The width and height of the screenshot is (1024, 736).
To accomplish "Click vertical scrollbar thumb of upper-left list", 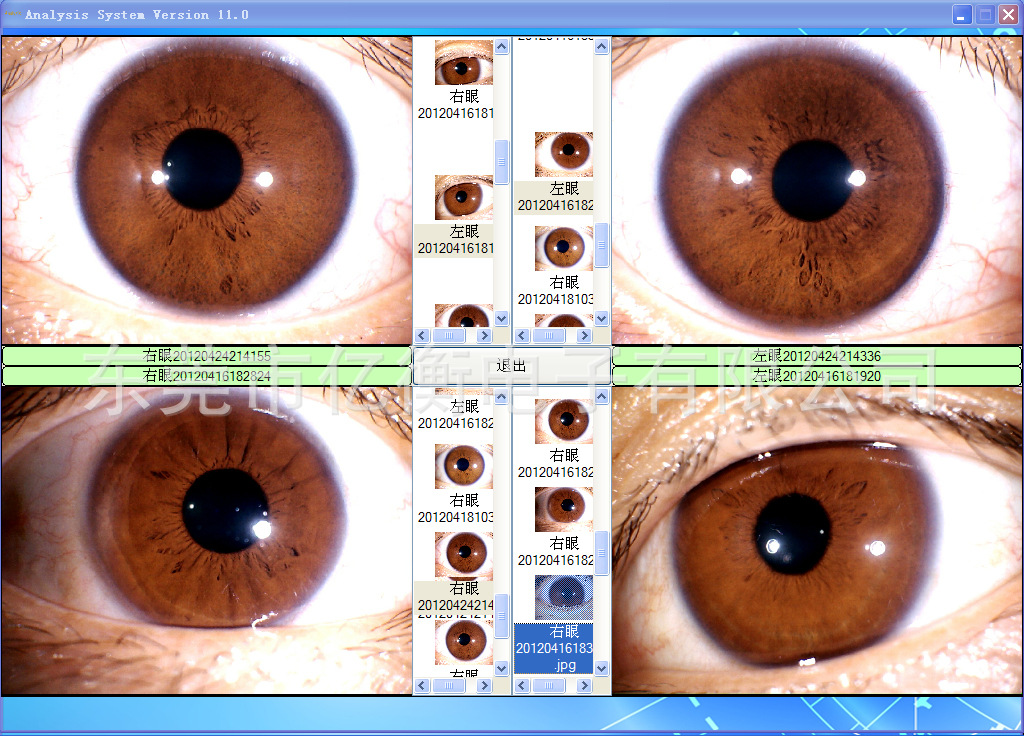I will 502,162.
